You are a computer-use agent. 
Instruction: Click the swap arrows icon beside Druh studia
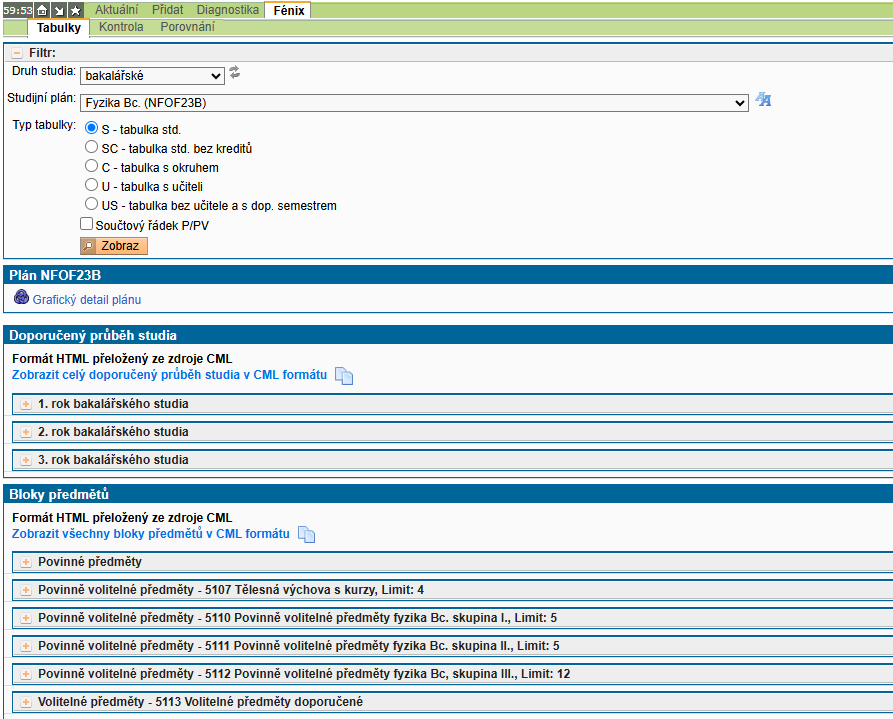point(235,73)
